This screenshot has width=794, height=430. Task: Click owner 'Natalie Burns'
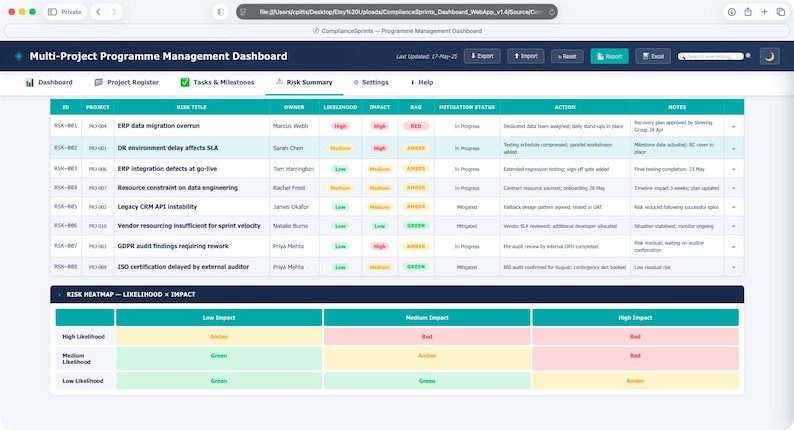[290, 226]
